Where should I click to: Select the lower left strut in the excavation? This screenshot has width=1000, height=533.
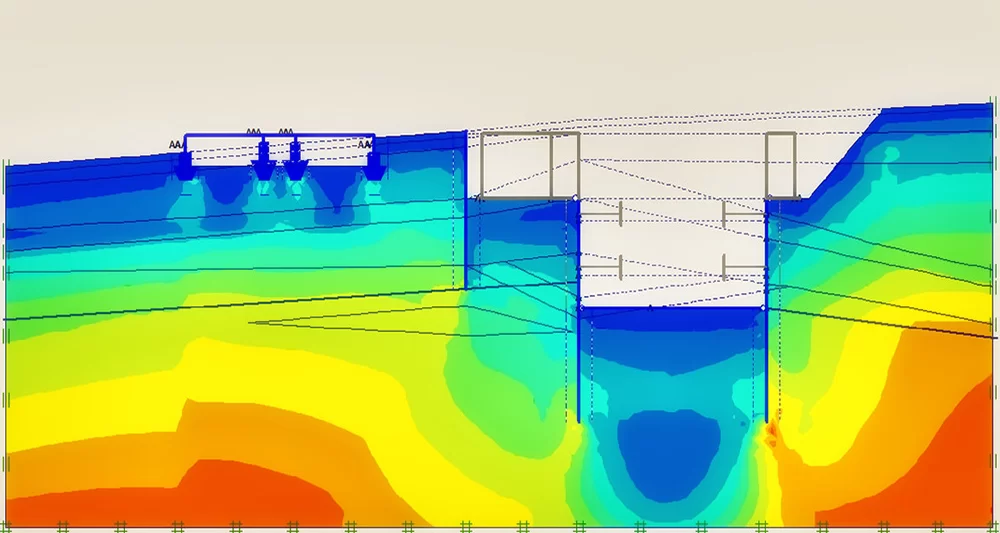point(602,267)
